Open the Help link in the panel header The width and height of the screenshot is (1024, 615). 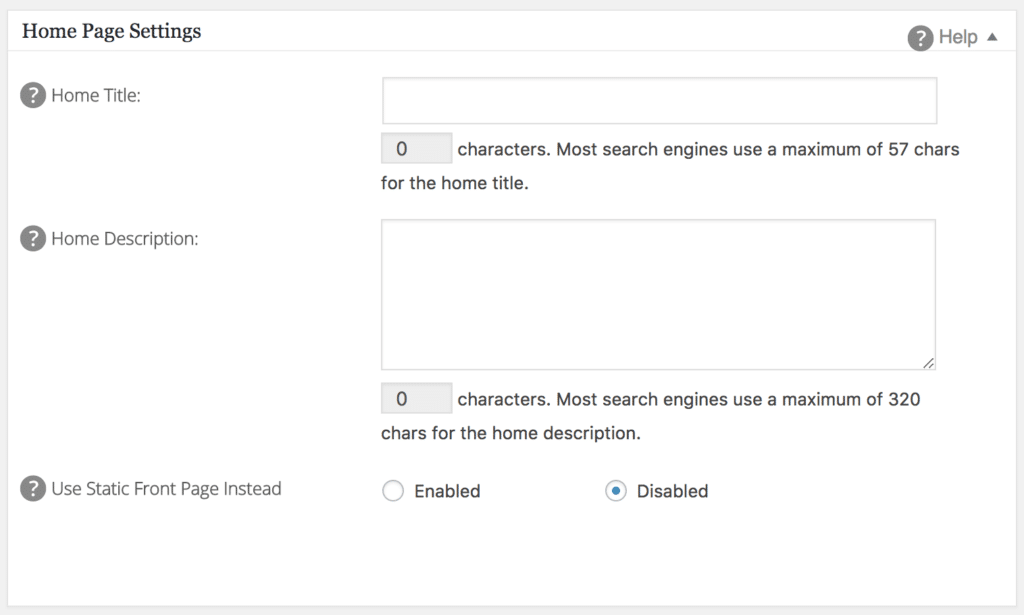957,37
